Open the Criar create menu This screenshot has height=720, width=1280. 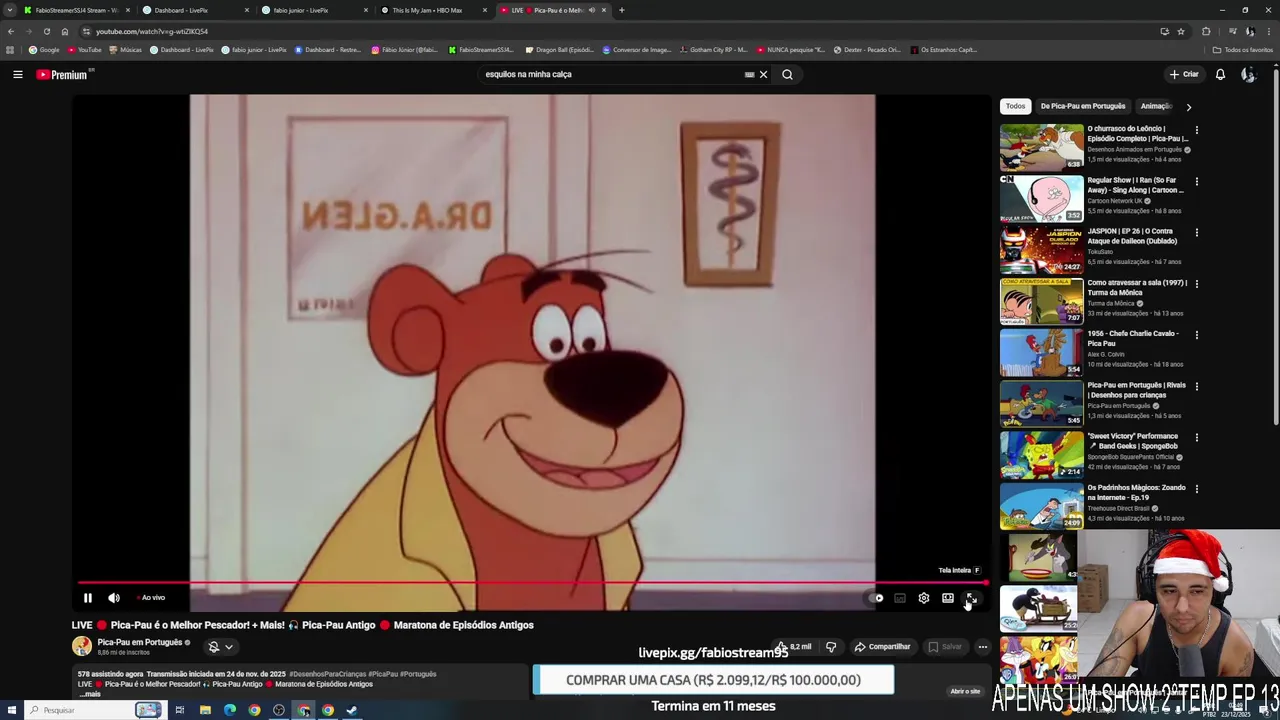pyautogui.click(x=1184, y=74)
